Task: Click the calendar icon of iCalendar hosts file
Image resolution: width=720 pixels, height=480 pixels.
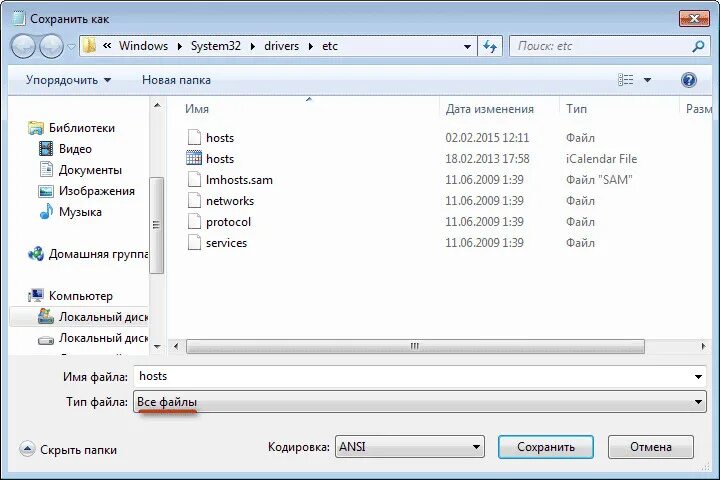Action: pos(194,158)
